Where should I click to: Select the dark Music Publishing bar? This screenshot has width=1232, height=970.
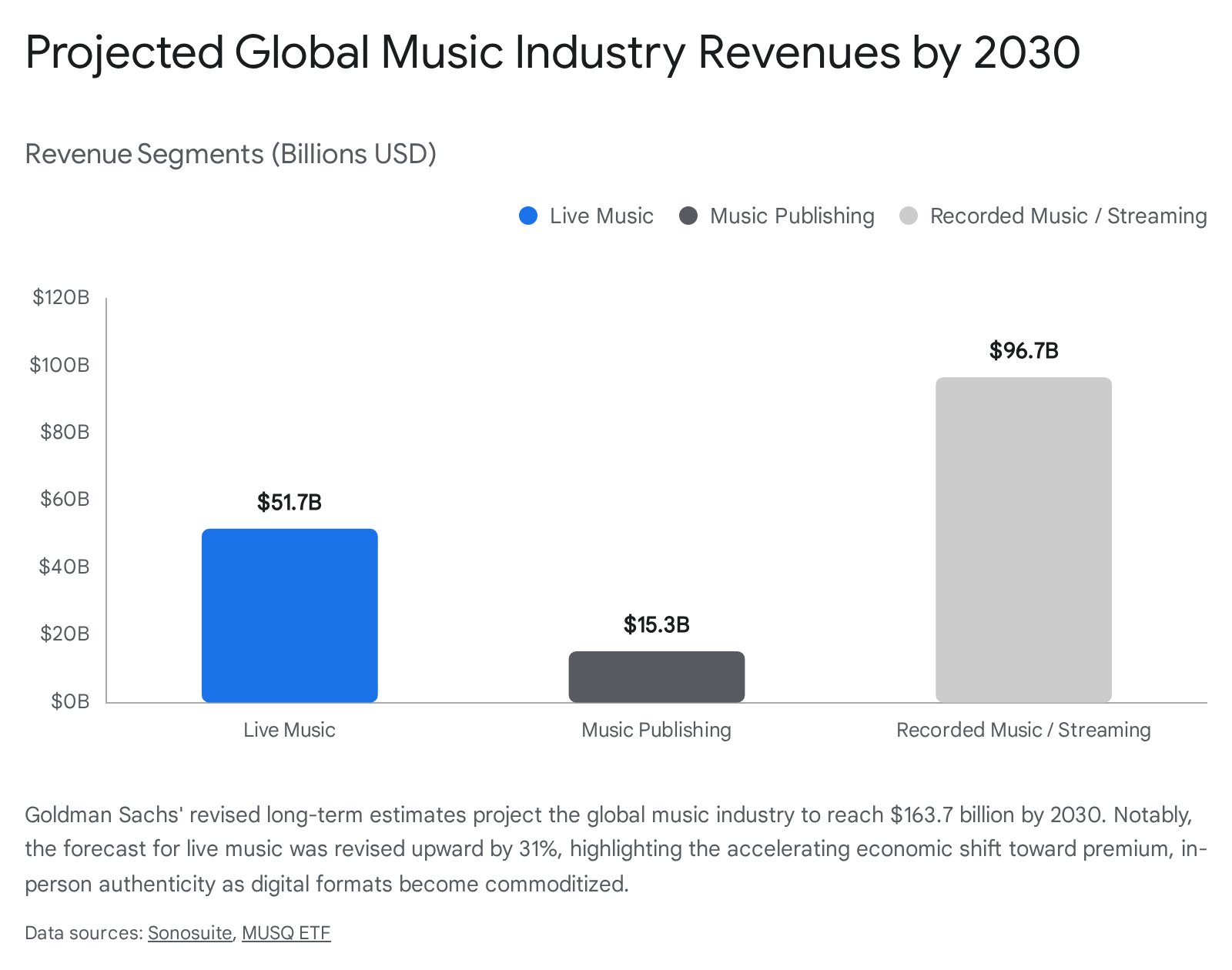click(657, 677)
